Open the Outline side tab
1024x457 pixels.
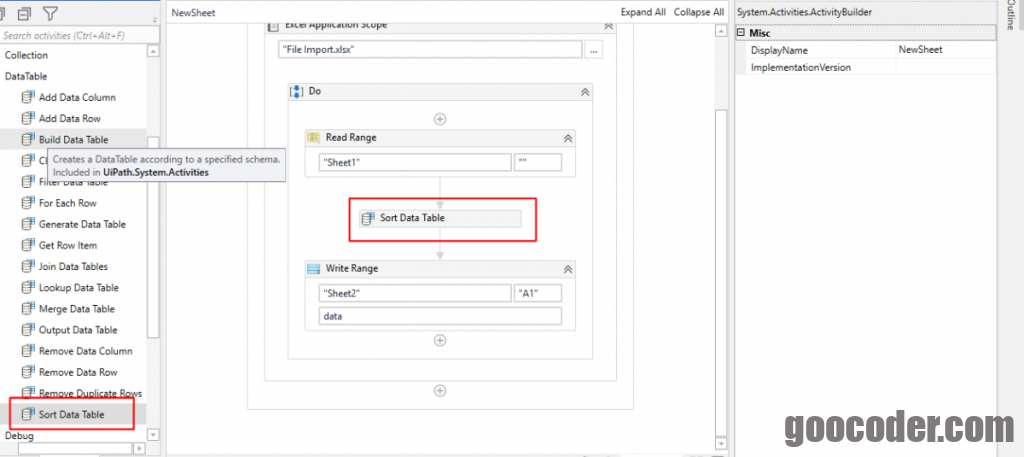[1010, 16]
